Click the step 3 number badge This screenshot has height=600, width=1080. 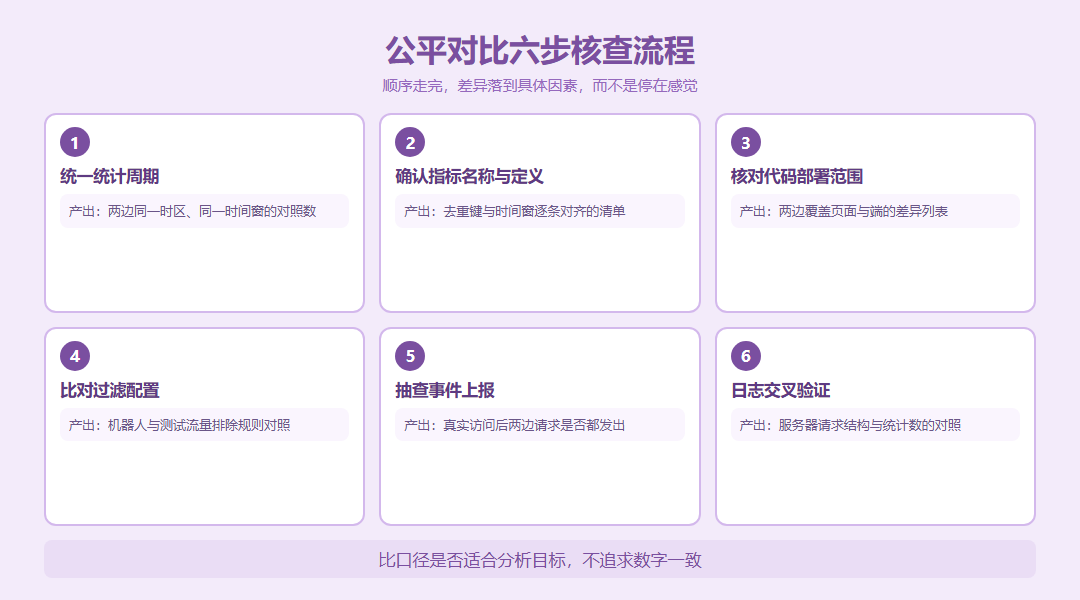click(745, 143)
